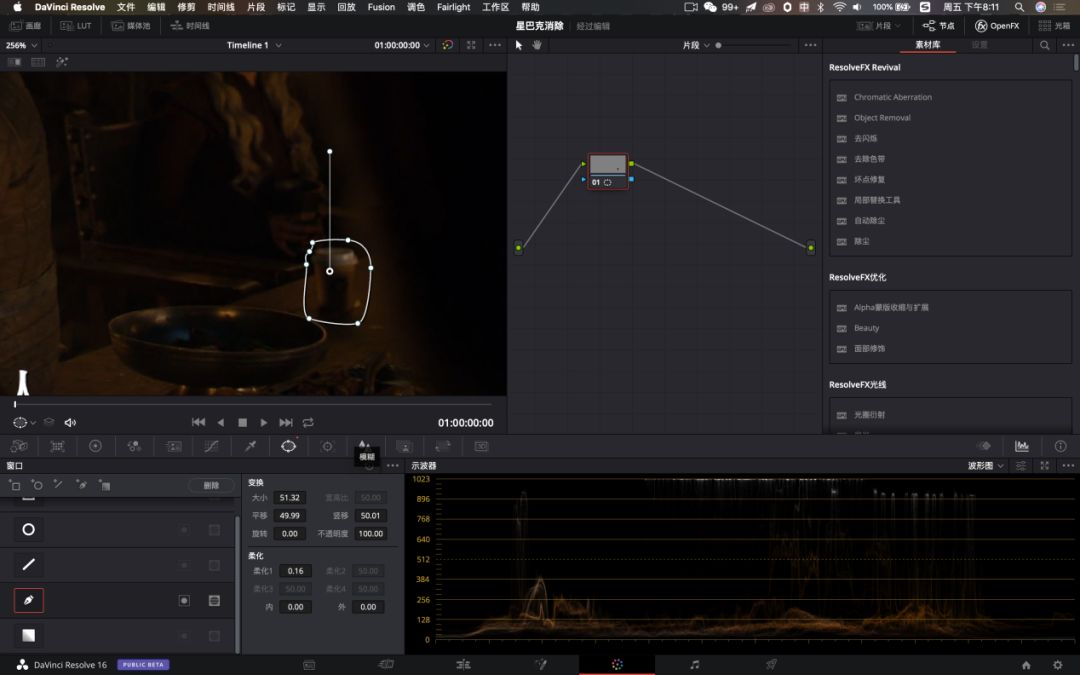
Task: Adjust the node editor zoom slider
Action: (755, 45)
